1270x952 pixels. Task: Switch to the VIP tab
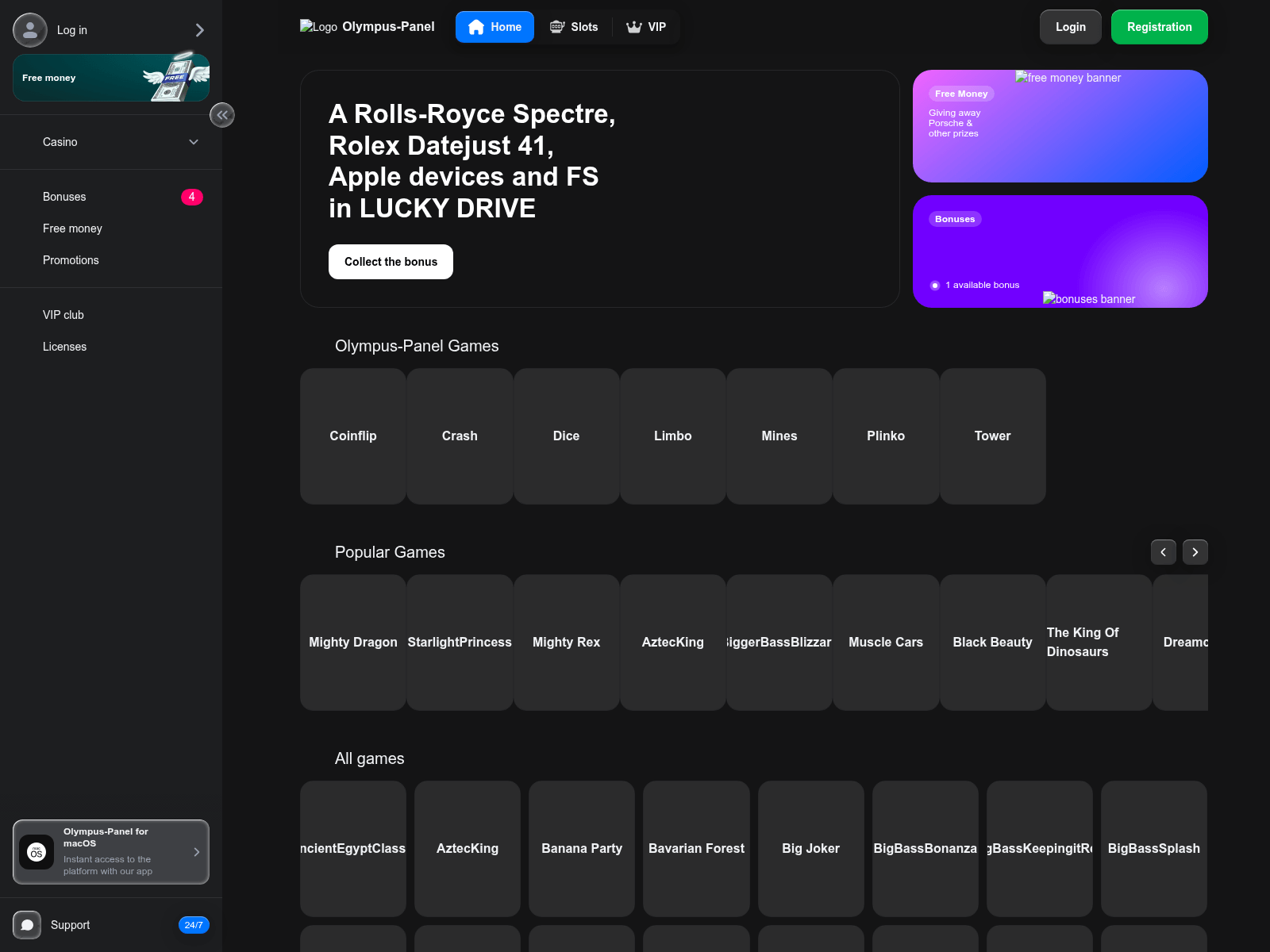tap(646, 27)
